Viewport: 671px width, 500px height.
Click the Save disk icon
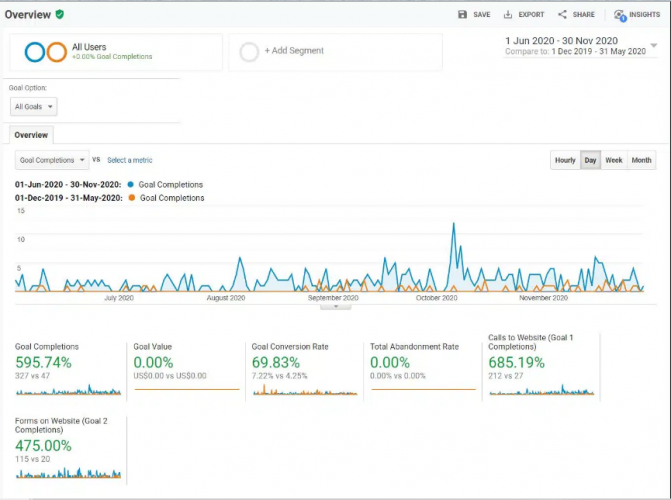(x=462, y=15)
